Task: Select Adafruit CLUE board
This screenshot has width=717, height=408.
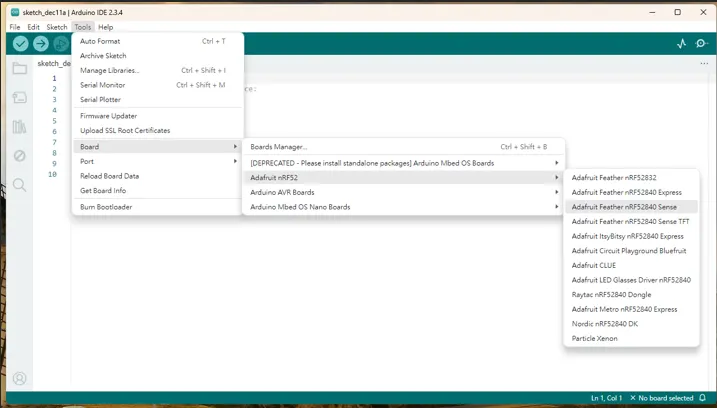Action: (x=631, y=266)
